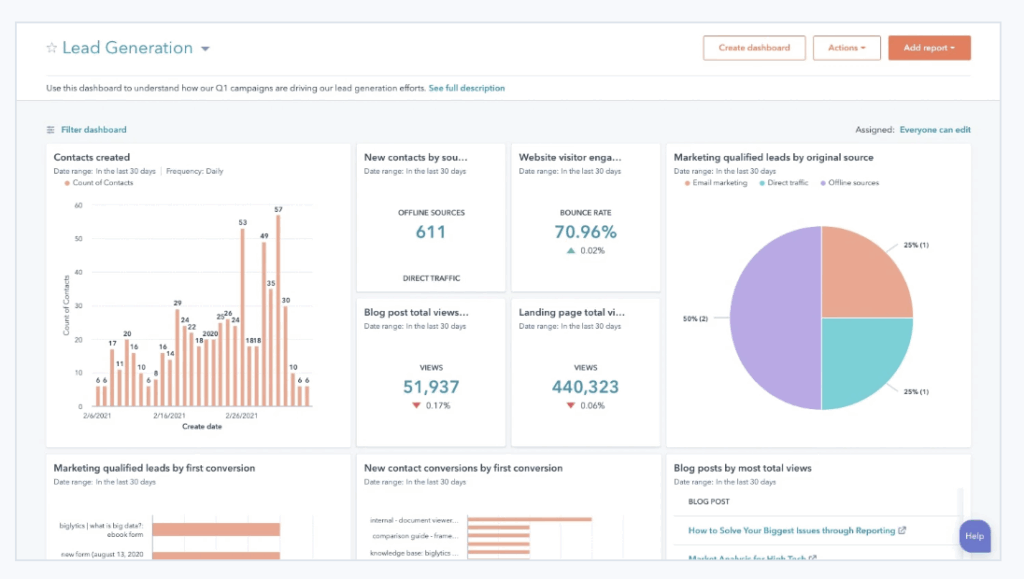Open the Filter dashboard link
Image resolution: width=1024 pixels, height=579 pixels.
(x=93, y=130)
